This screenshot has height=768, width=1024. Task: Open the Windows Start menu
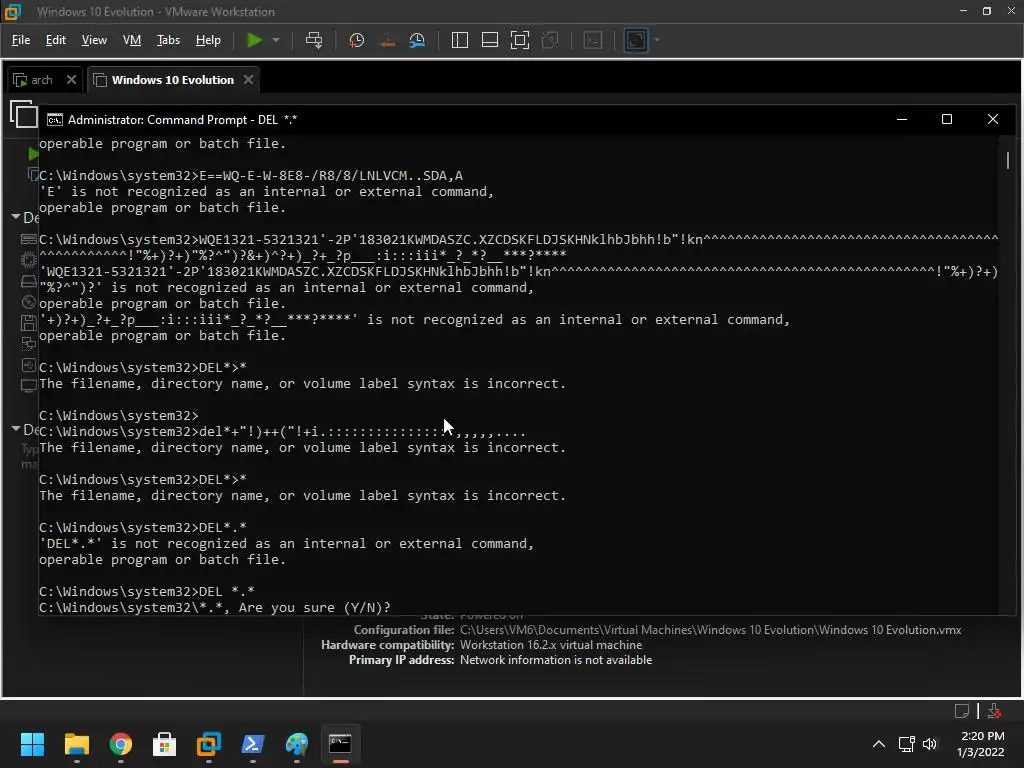click(x=32, y=744)
